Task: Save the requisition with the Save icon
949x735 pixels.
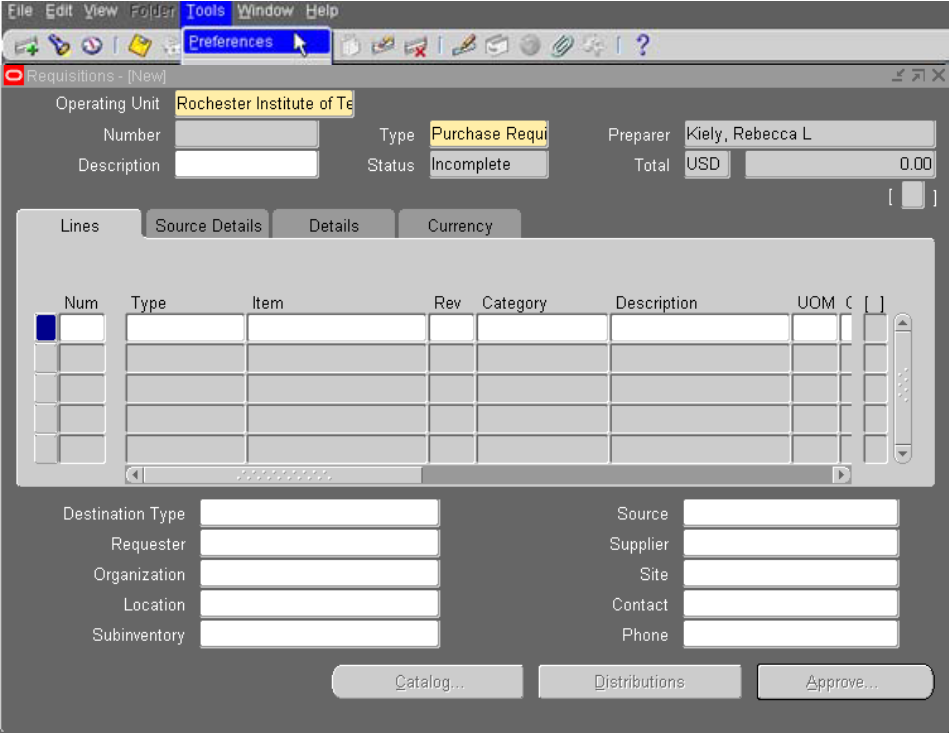Action: point(139,46)
